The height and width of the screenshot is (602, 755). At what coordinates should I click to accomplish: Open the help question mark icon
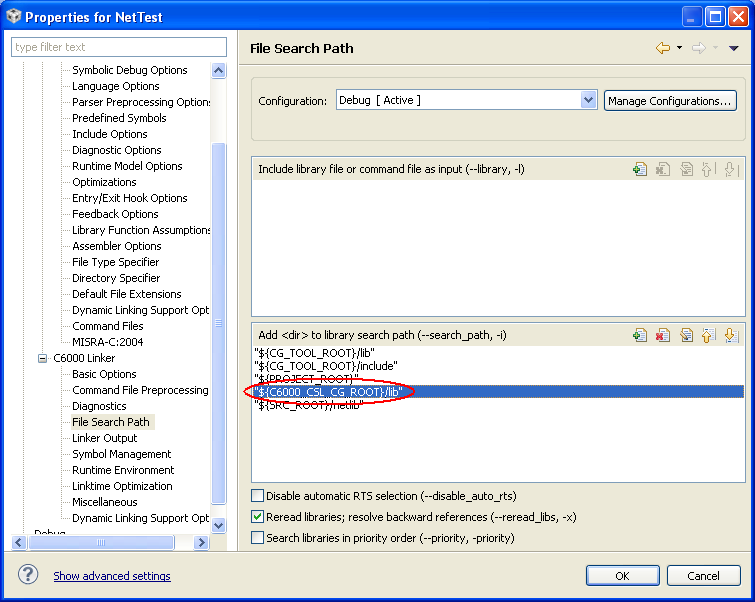[x=28, y=574]
